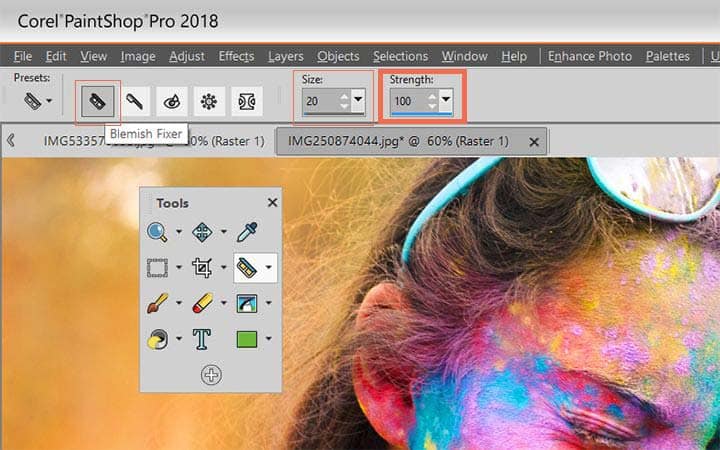The width and height of the screenshot is (720, 450).
Task: Open the Help menu
Action: click(514, 56)
